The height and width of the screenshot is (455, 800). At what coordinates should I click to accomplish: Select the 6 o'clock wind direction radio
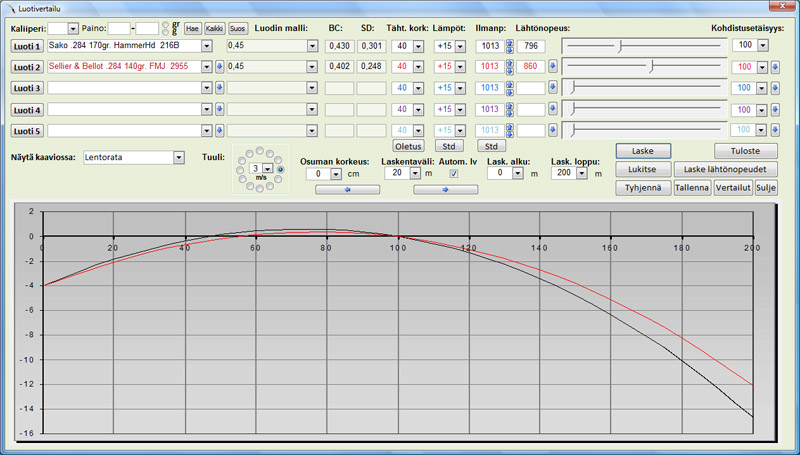tap(260, 189)
